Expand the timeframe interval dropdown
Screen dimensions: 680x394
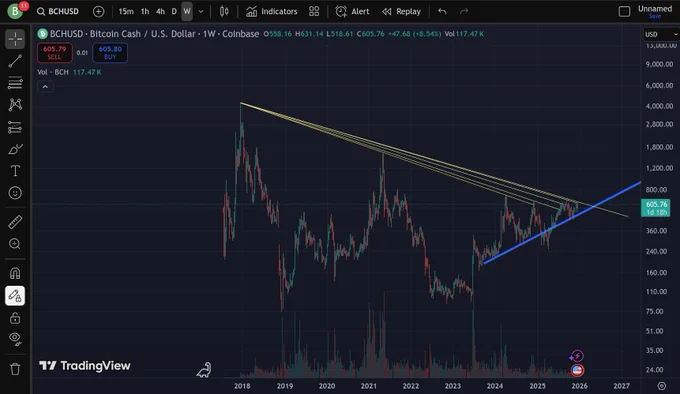[201, 12]
